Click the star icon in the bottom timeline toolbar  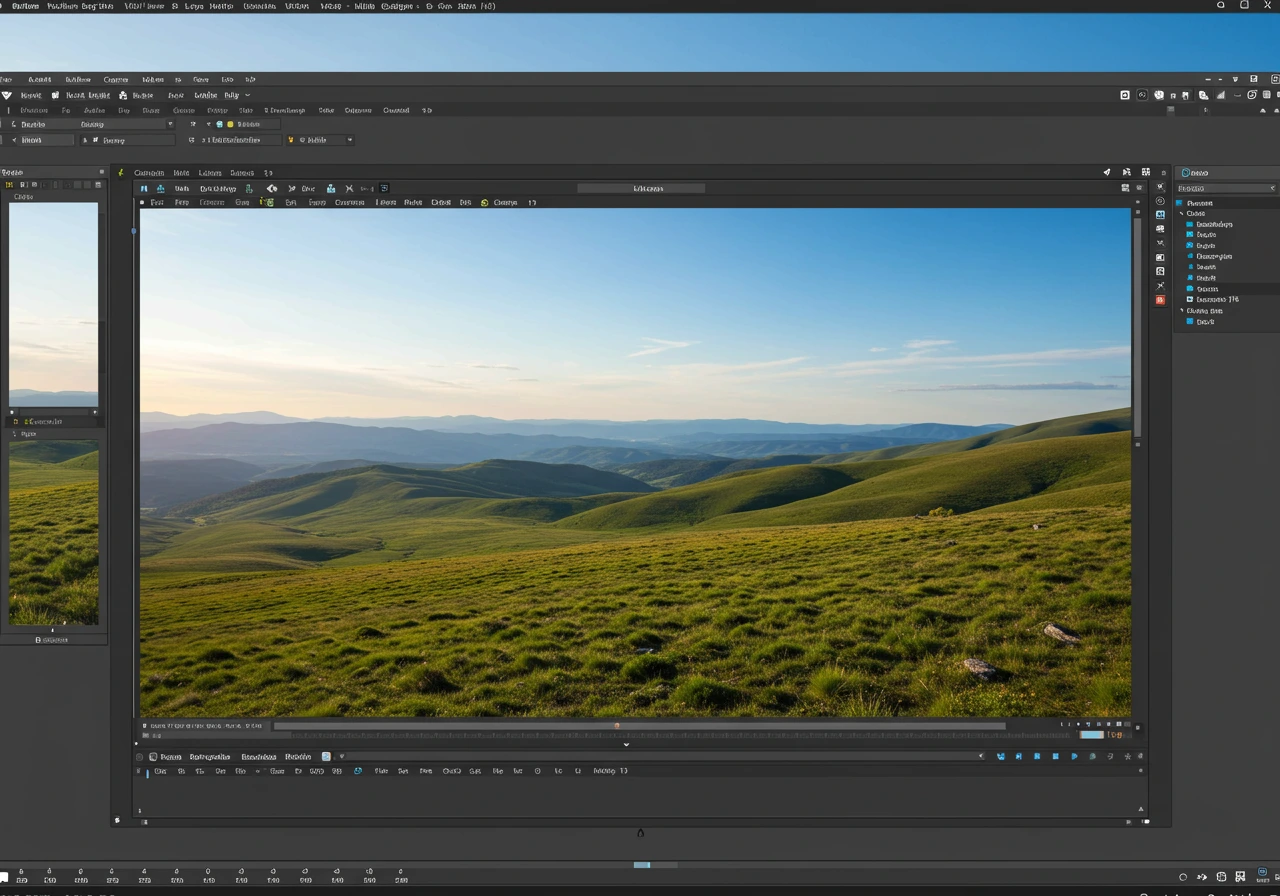[1127, 757]
